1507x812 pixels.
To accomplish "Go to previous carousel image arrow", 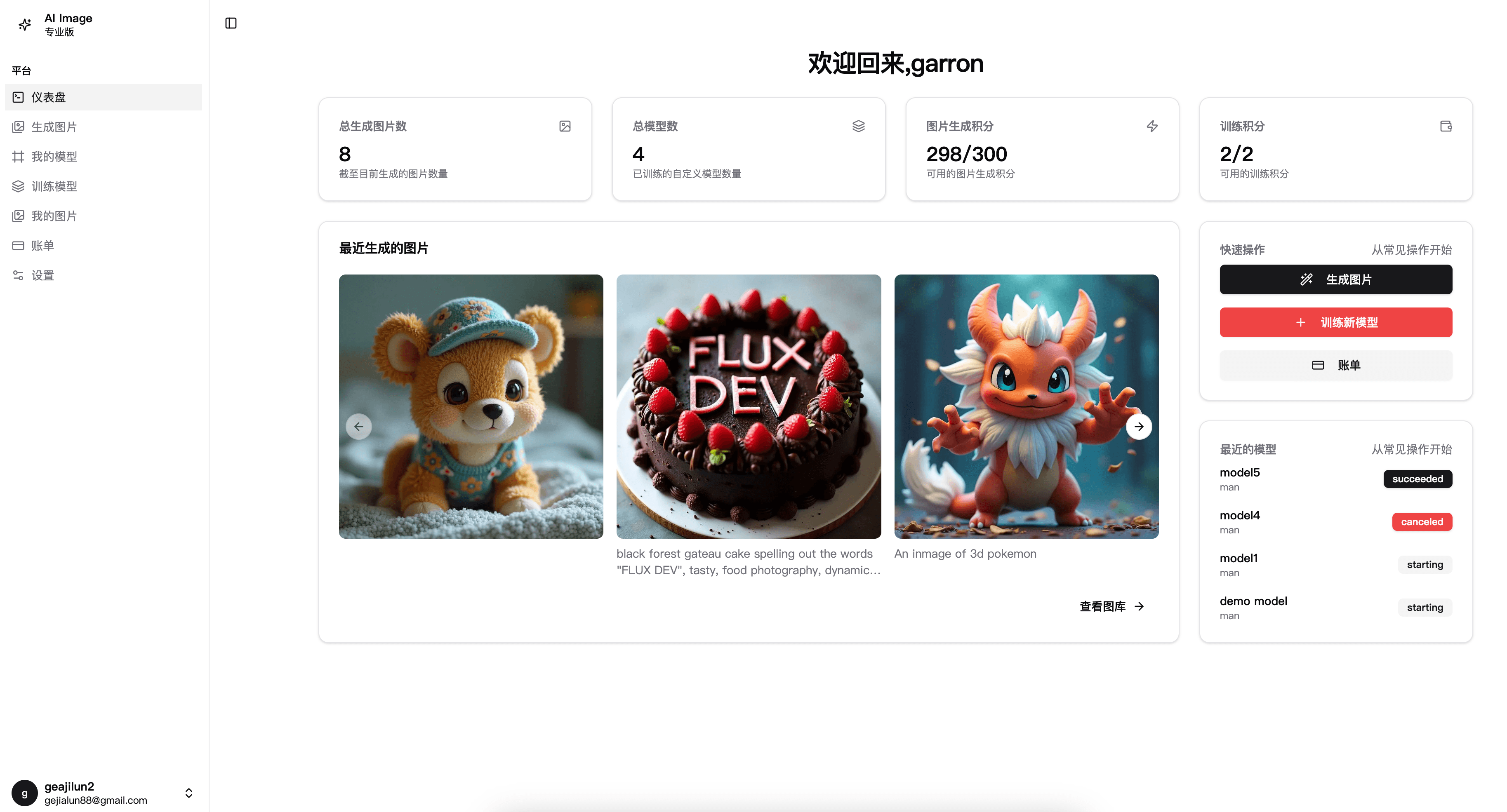I will coord(359,426).
